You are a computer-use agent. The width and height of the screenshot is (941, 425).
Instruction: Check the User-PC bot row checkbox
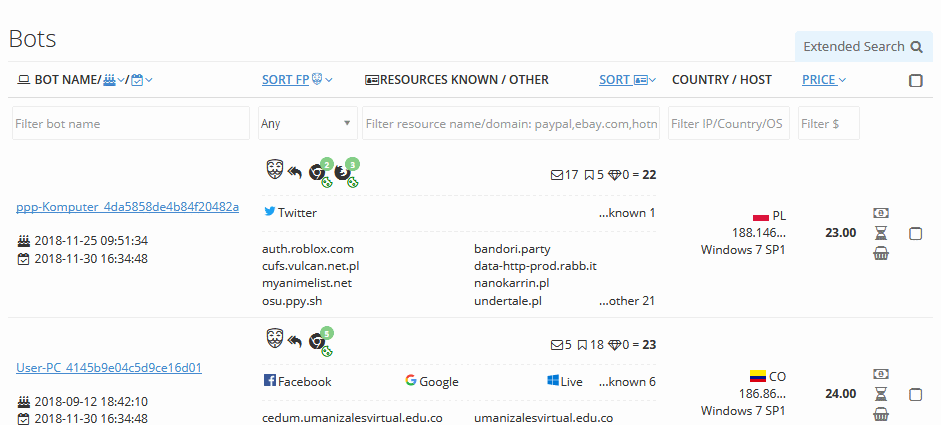(916, 395)
